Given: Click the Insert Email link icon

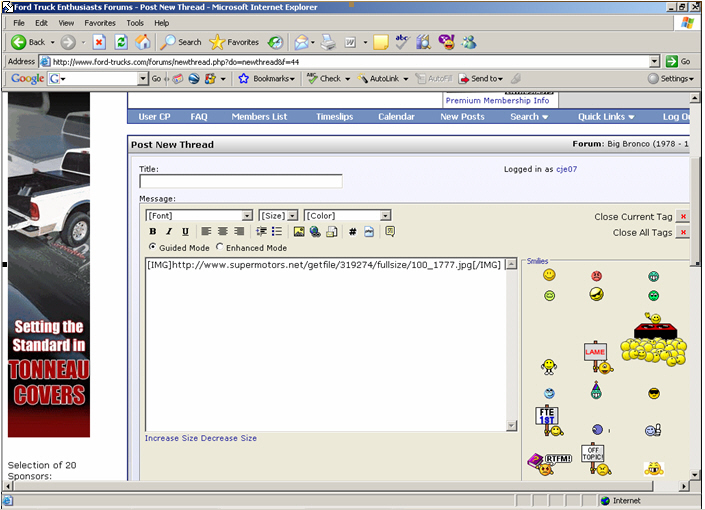Looking at the screenshot, I should (x=332, y=232).
